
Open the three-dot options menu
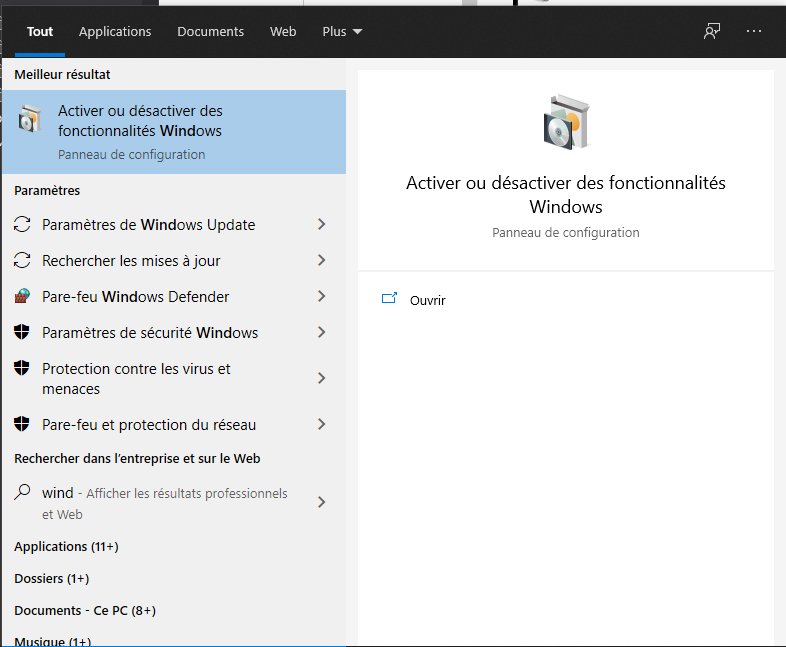tap(753, 31)
